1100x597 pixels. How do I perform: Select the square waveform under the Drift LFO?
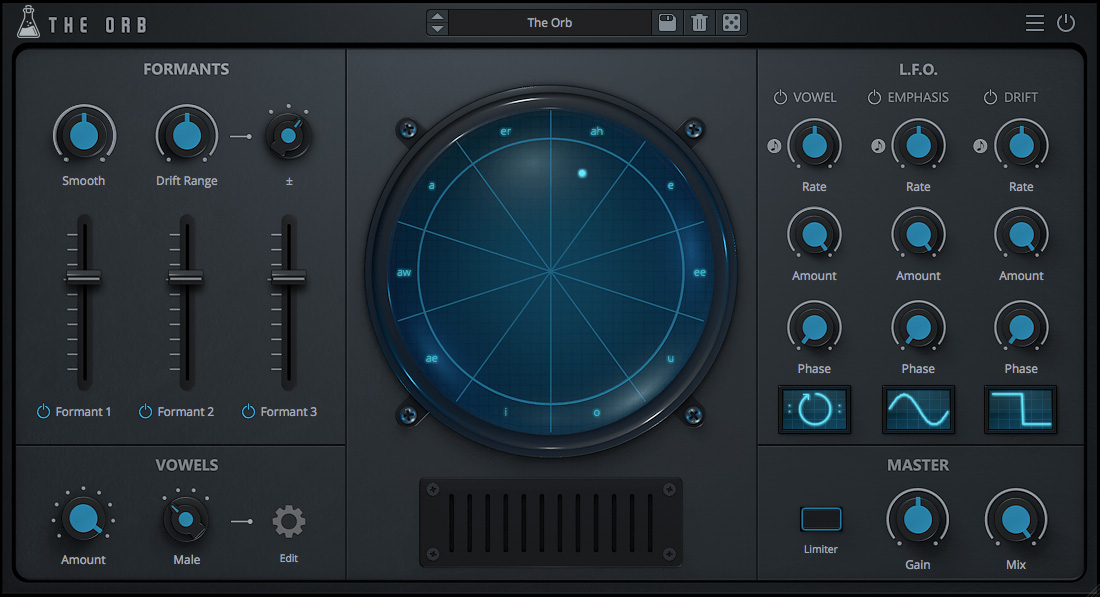[x=1020, y=409]
